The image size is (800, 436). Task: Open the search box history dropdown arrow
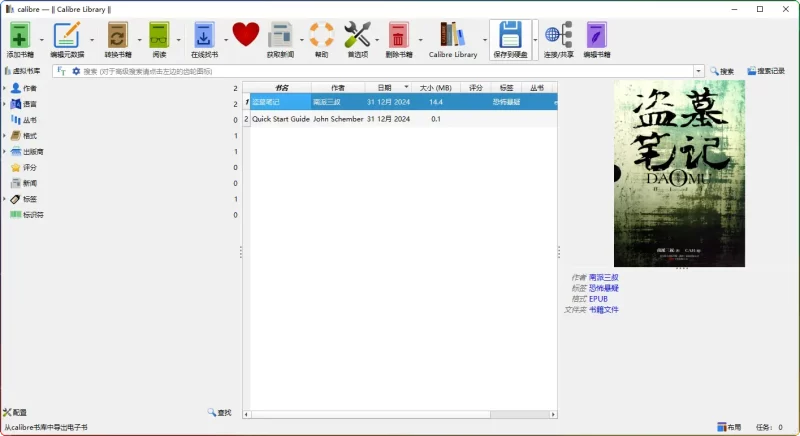(x=698, y=71)
